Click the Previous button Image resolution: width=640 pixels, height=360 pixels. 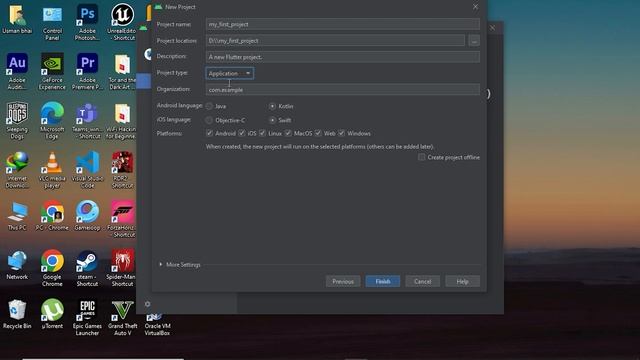[x=343, y=281]
